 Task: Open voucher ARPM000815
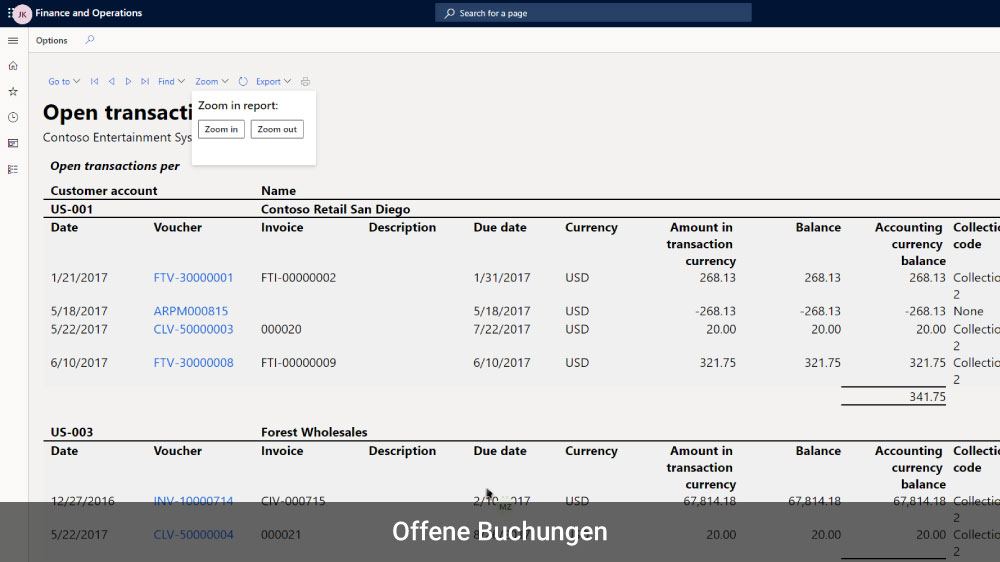pyautogui.click(x=191, y=311)
